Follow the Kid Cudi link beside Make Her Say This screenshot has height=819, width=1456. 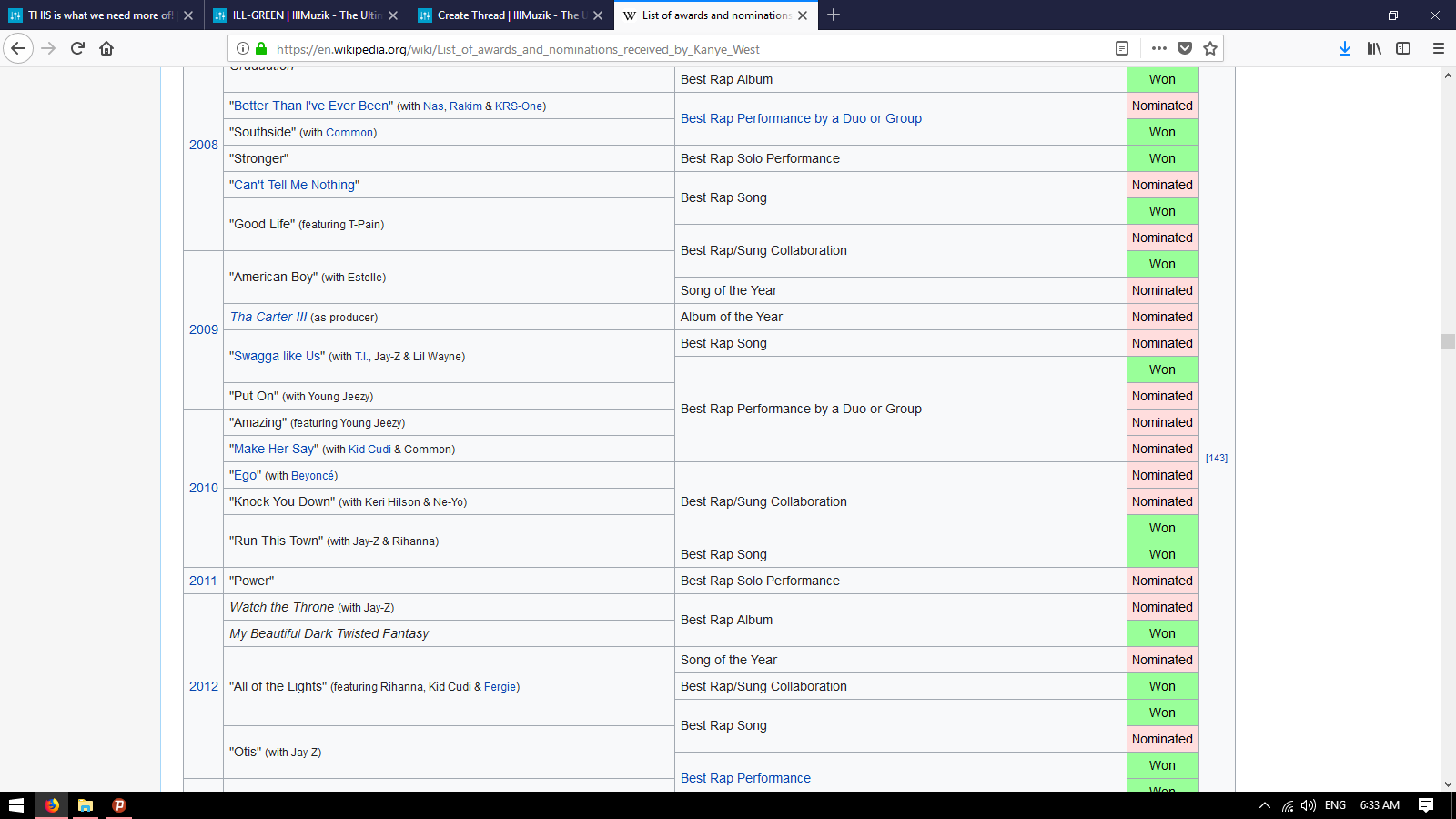(369, 450)
